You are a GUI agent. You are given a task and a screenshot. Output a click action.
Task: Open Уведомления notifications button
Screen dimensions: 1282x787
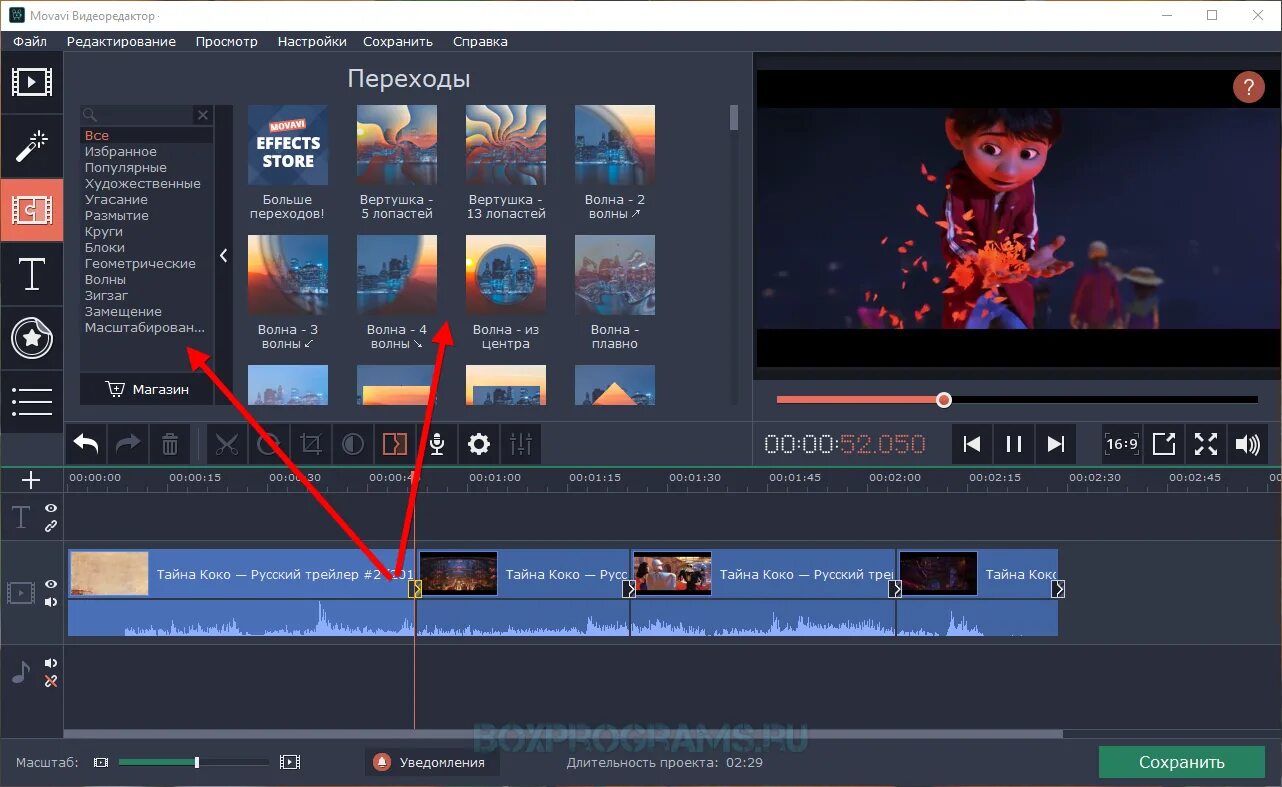pos(431,762)
